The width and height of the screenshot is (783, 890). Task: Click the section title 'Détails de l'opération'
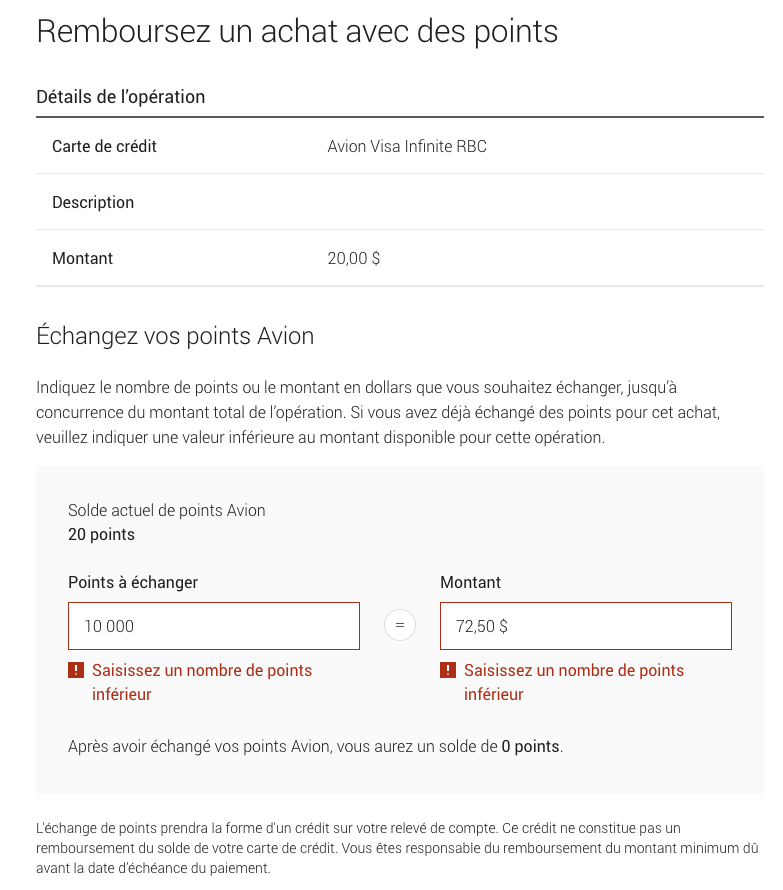pyautogui.click(x=120, y=96)
